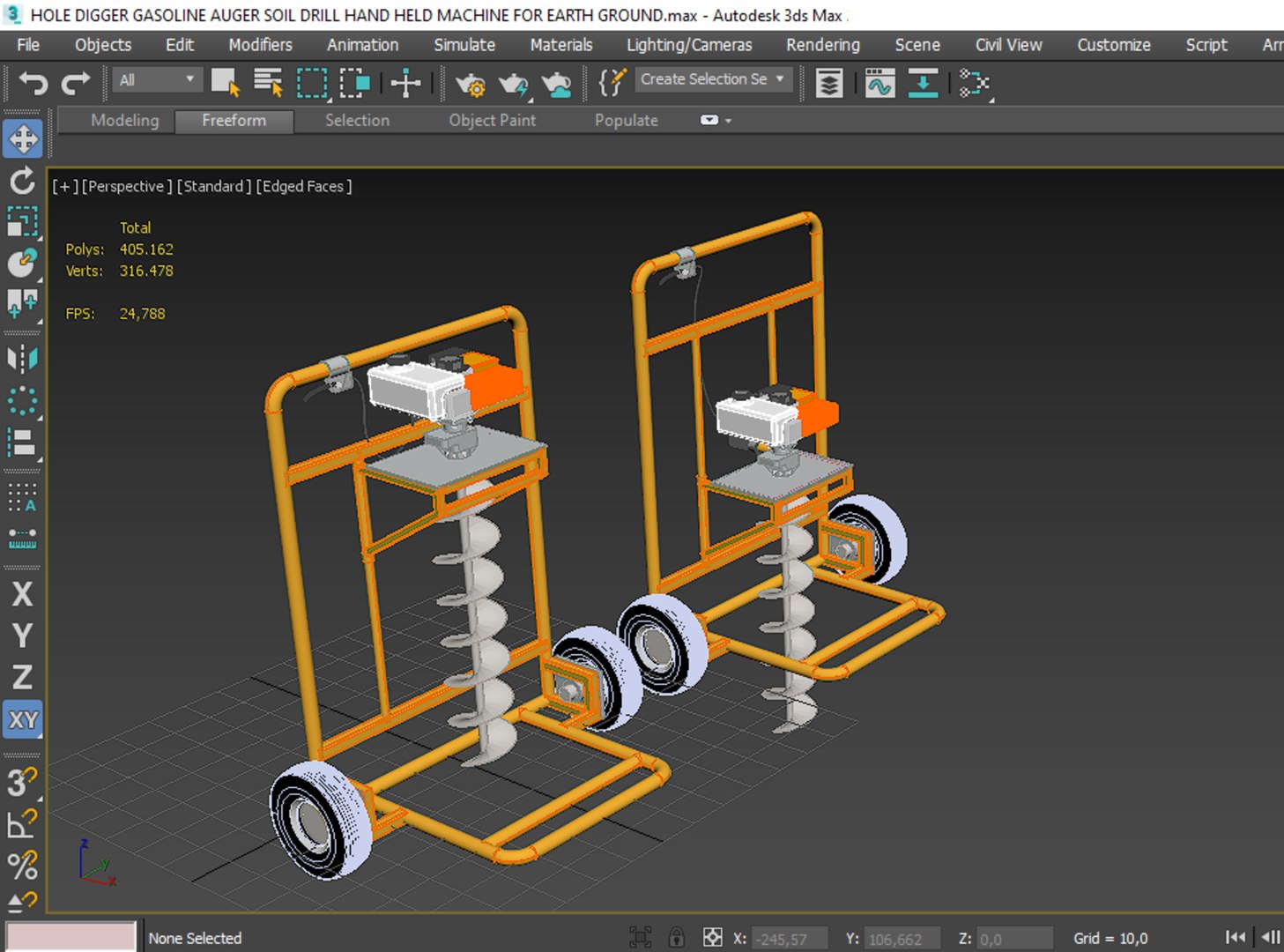Activate the Mirror tool
This screenshot has height=952, width=1284.
coord(23,359)
